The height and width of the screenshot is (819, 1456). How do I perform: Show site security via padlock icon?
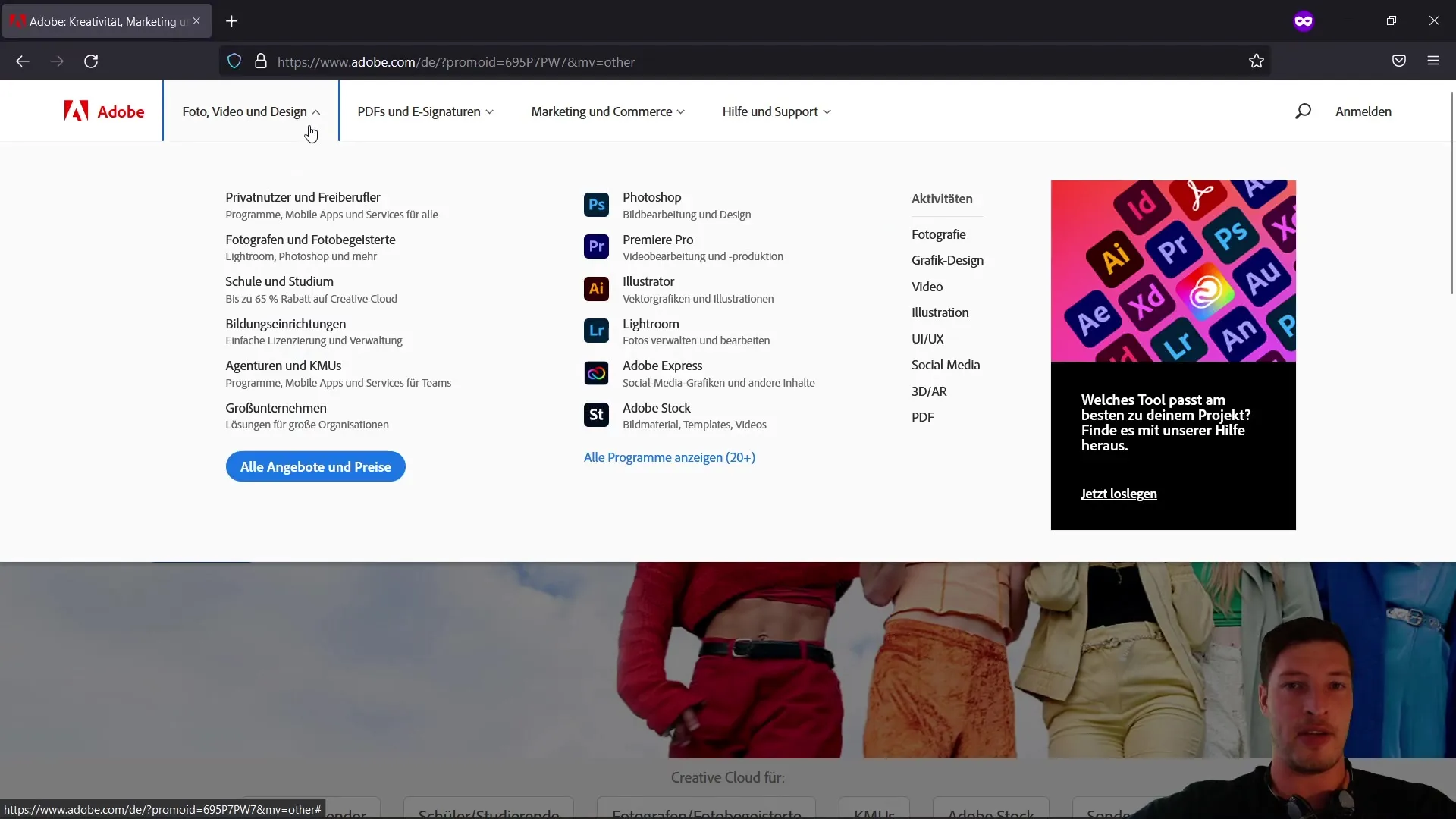tap(261, 61)
